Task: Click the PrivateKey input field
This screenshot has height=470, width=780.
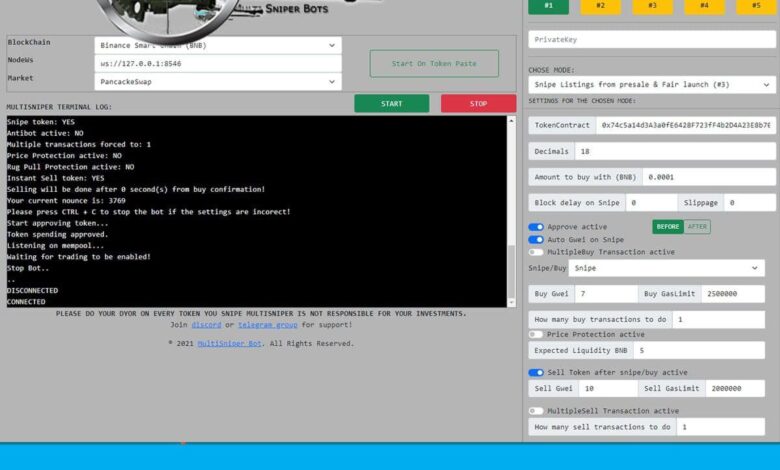Action: coord(652,39)
